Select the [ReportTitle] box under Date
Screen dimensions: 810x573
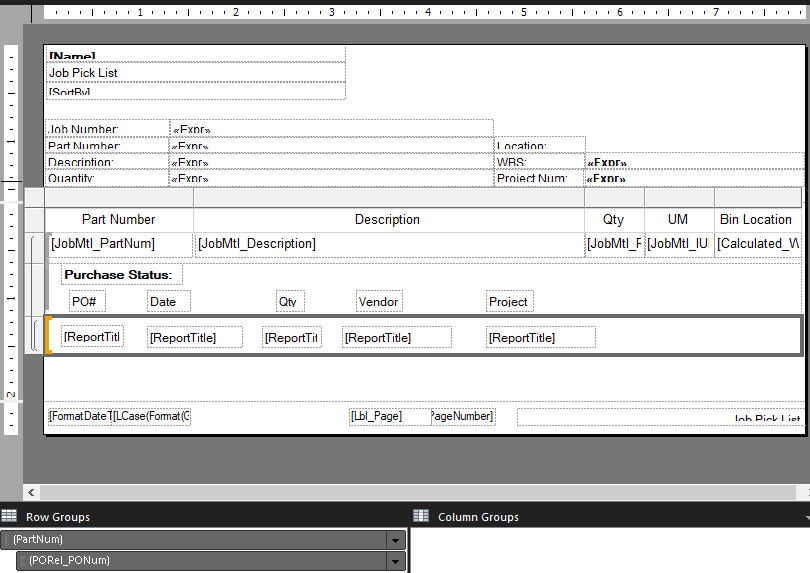[x=194, y=337]
